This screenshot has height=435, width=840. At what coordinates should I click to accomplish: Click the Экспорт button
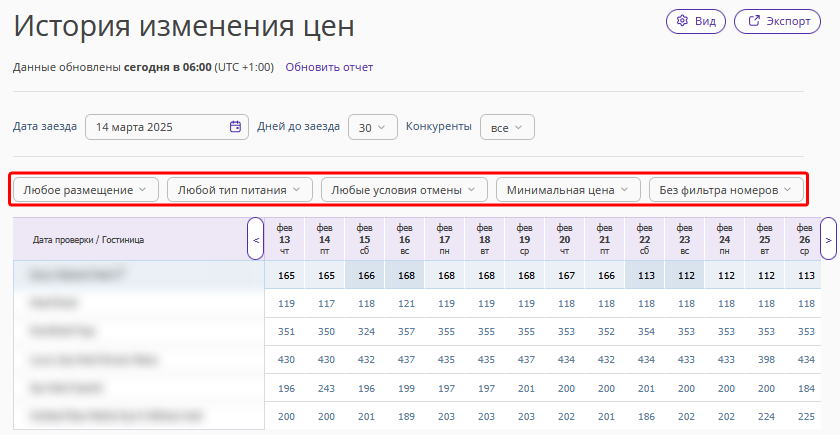[x=777, y=21]
